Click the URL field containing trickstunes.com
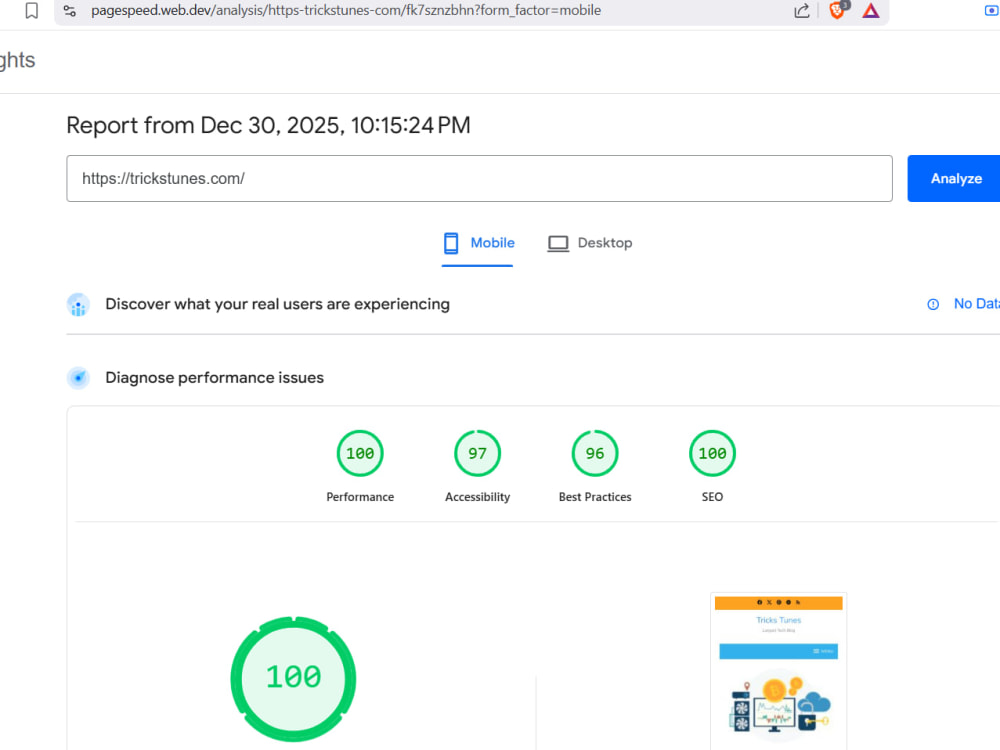Viewport: 1000px width, 750px height. 479,179
